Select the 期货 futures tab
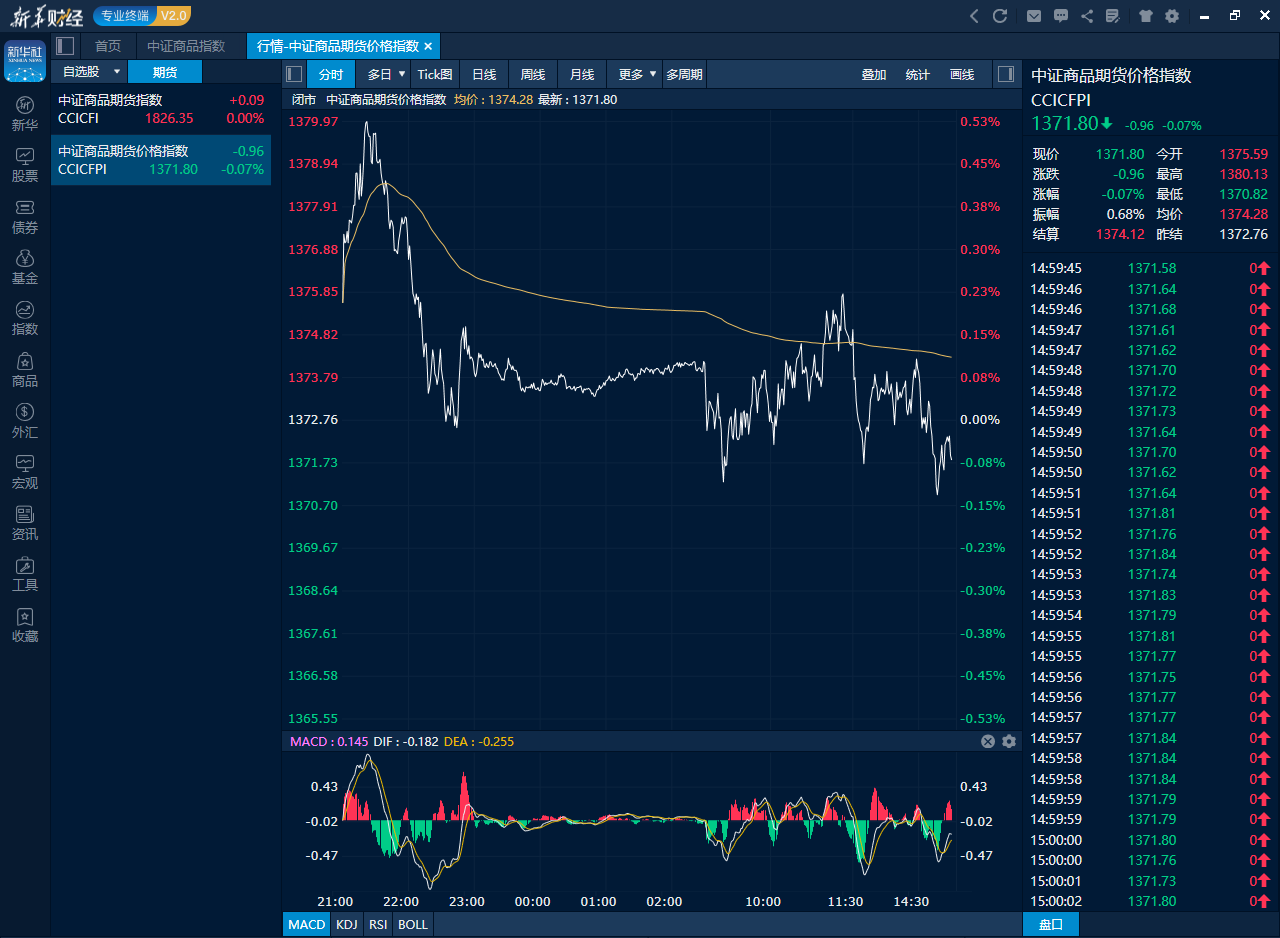Image resolution: width=1280 pixels, height=938 pixels. 165,72
